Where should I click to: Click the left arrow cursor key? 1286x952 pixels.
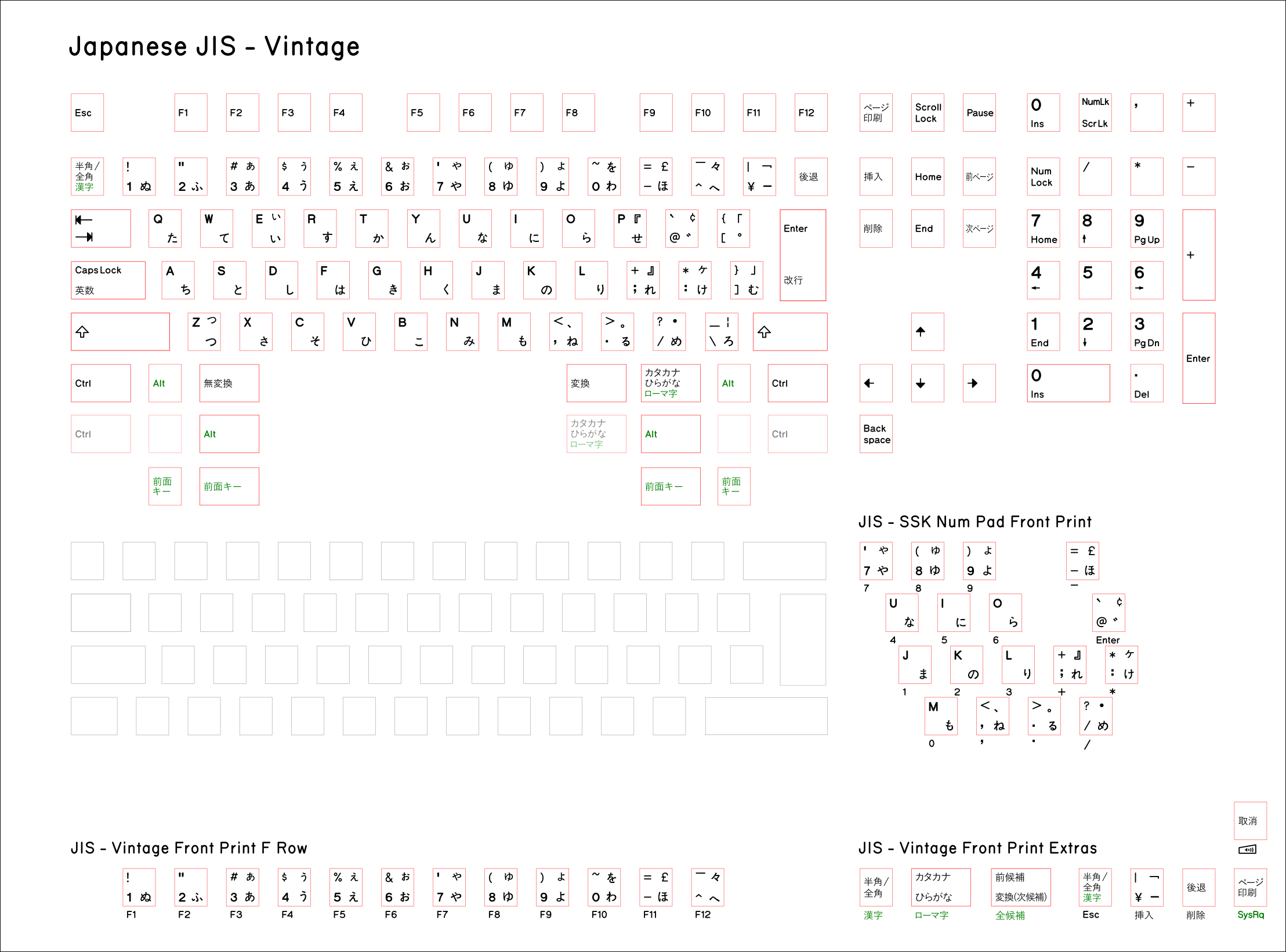875,383
